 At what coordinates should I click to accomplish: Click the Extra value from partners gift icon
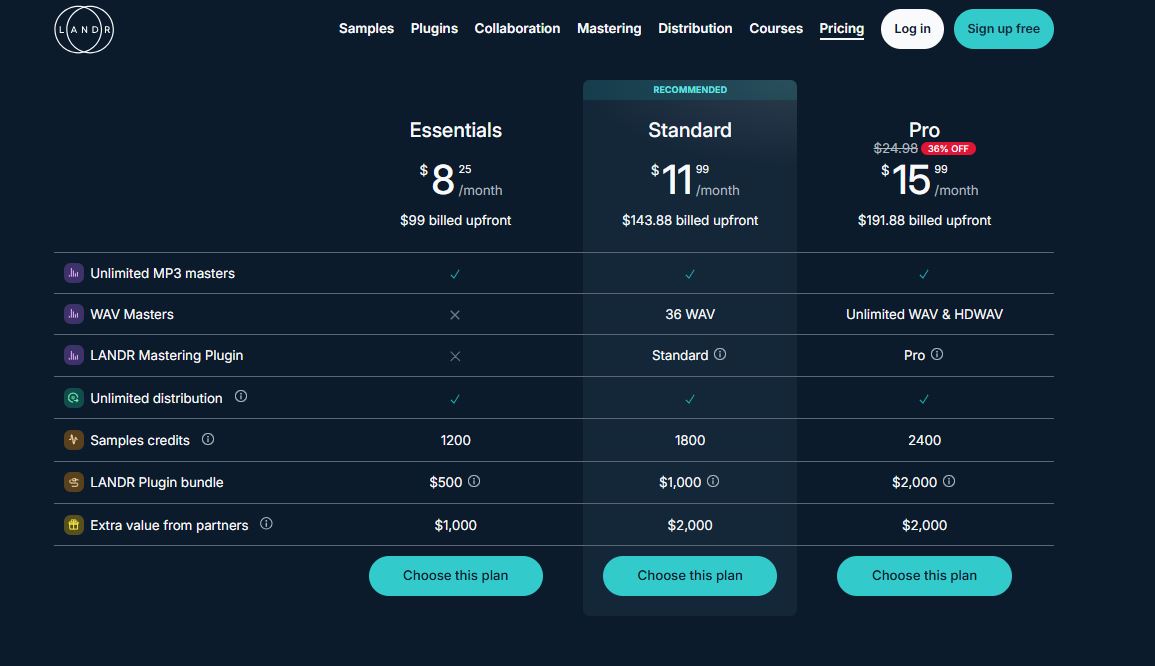tap(73, 524)
